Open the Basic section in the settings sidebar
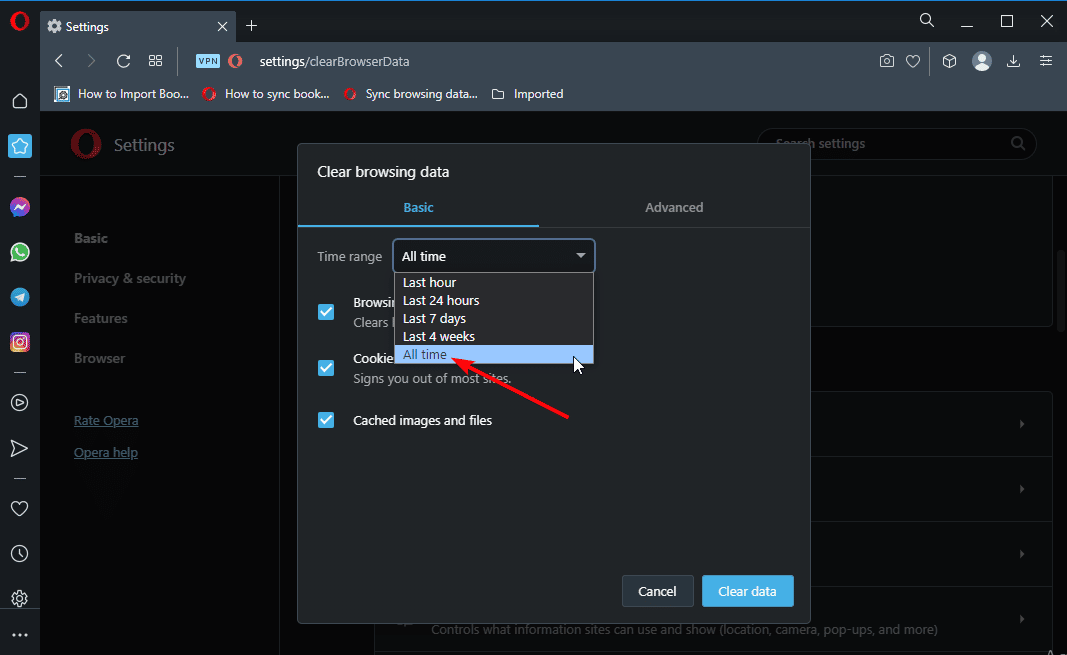 91,238
